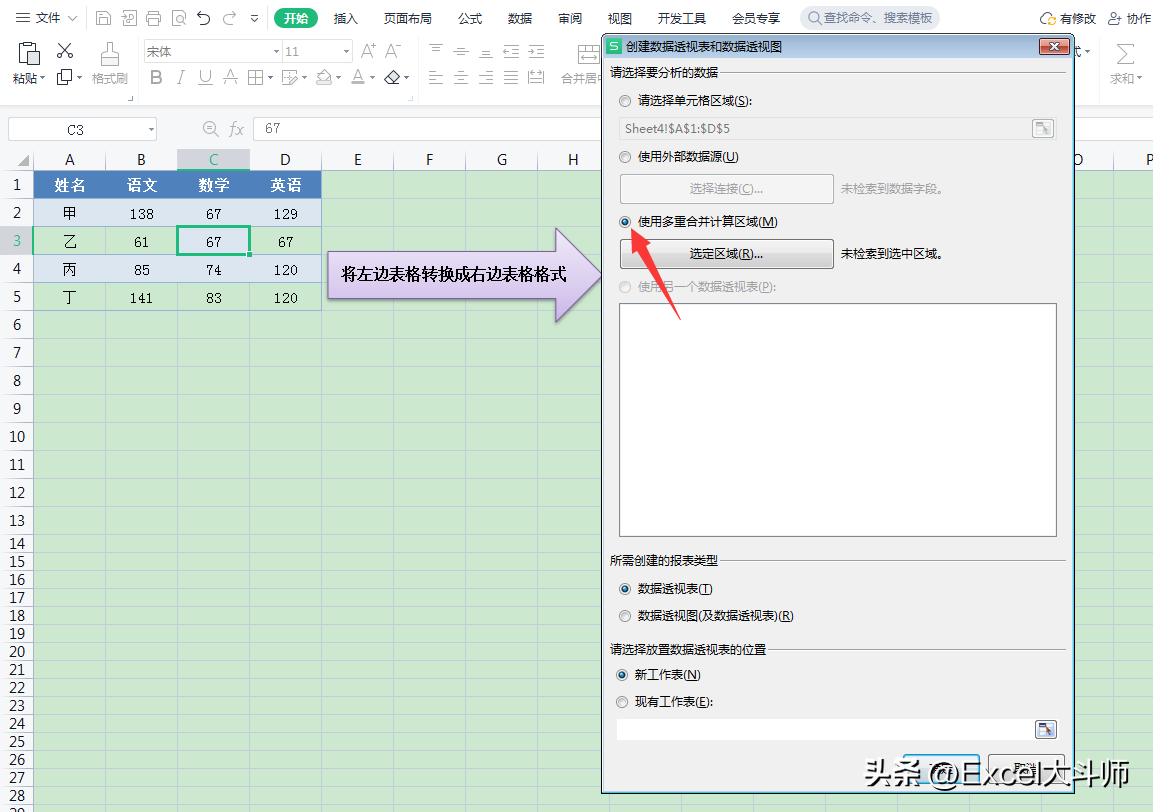Viewport: 1153px width, 812px height.
Task: Apply strikethrough formatting
Action: click(230, 77)
